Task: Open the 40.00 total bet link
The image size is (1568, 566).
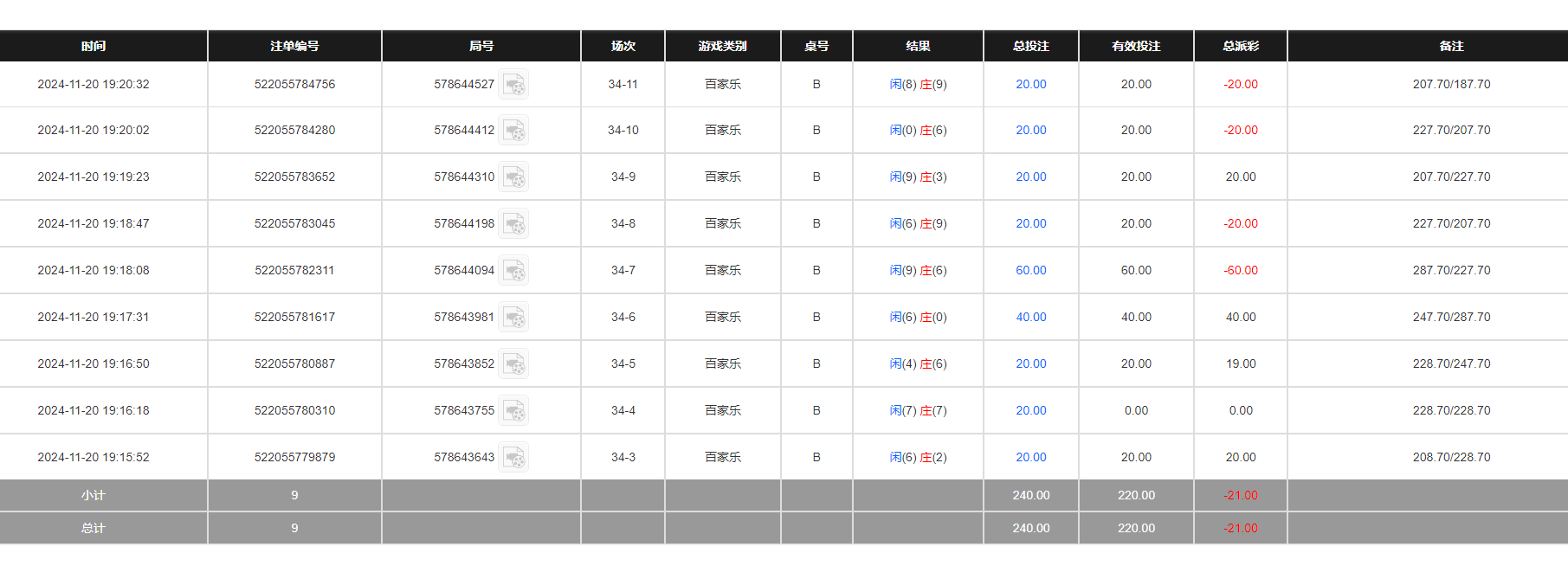Action: 1030,317
